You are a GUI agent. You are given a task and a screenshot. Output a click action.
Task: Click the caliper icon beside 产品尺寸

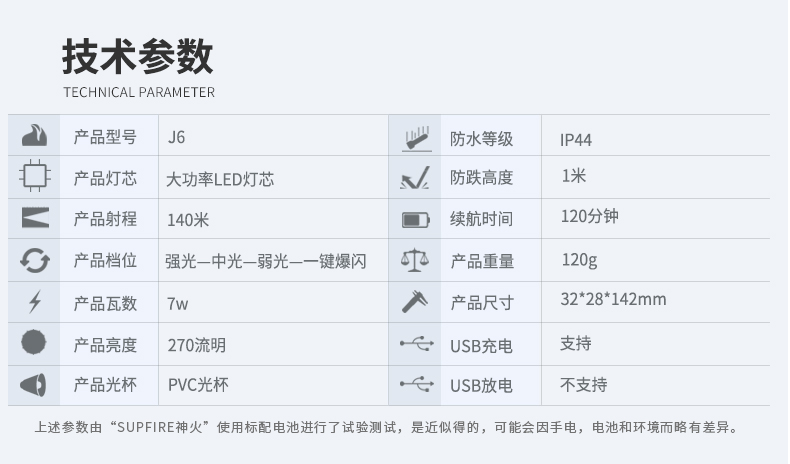coord(415,301)
